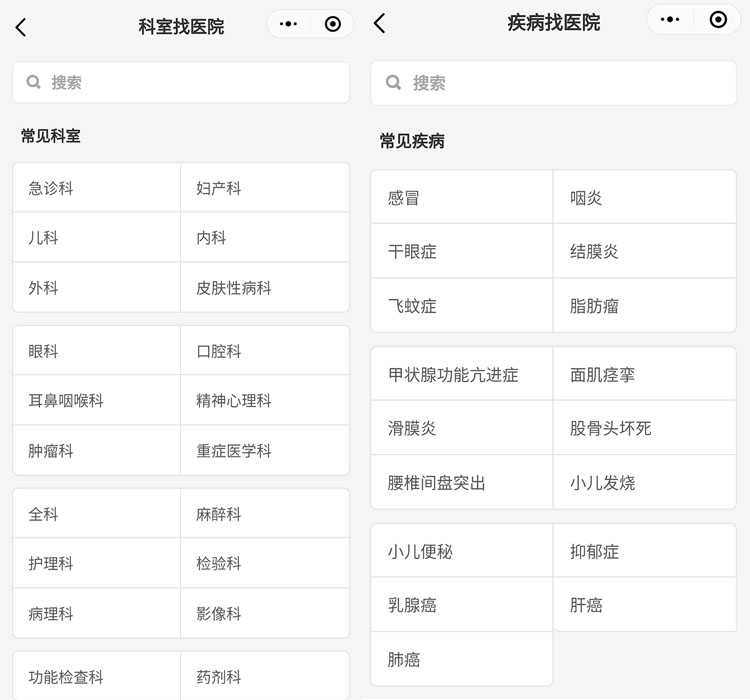This screenshot has width=750, height=700.
Task: Tap 病理科 department
Action: coord(97,613)
